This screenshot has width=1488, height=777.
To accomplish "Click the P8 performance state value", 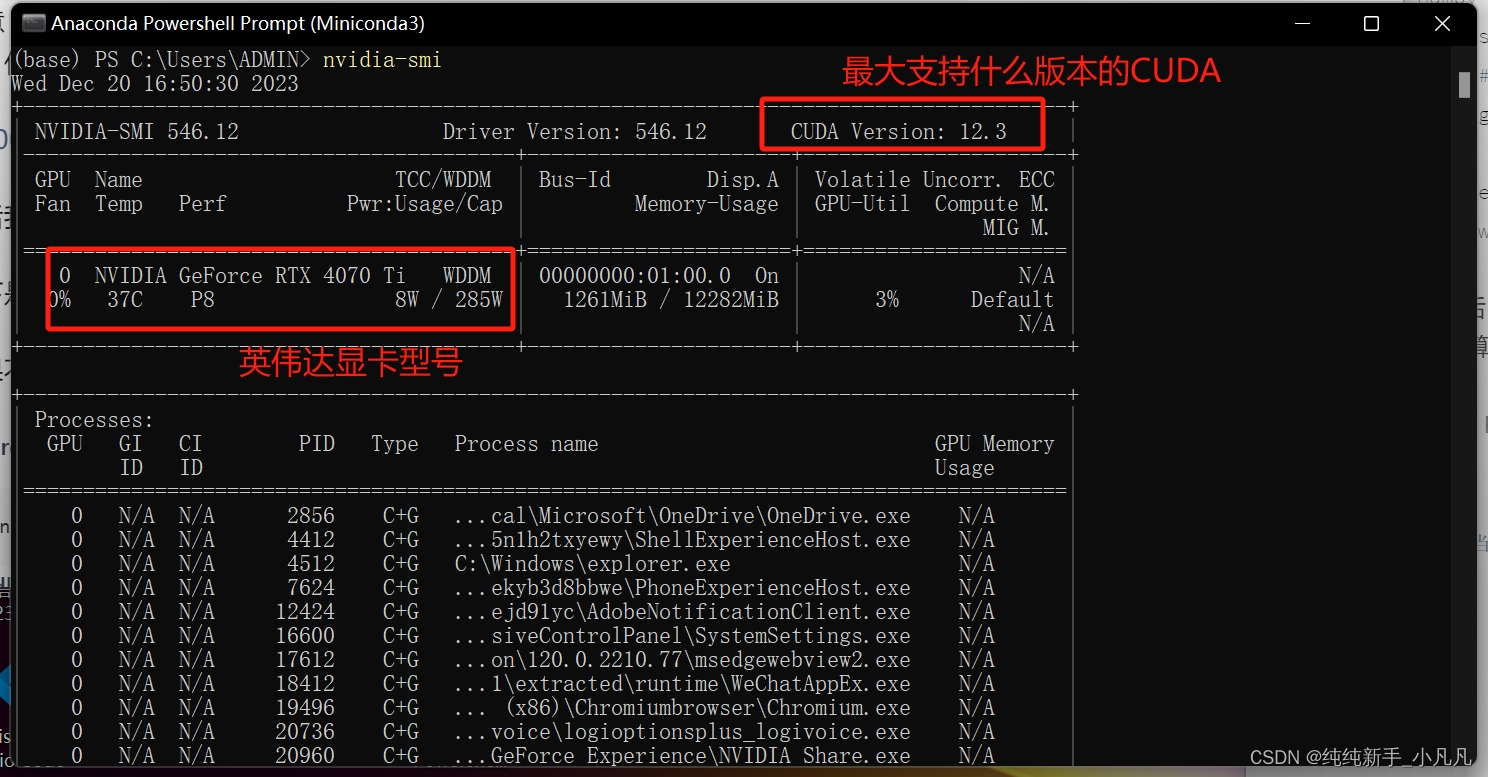I will tap(203, 299).
